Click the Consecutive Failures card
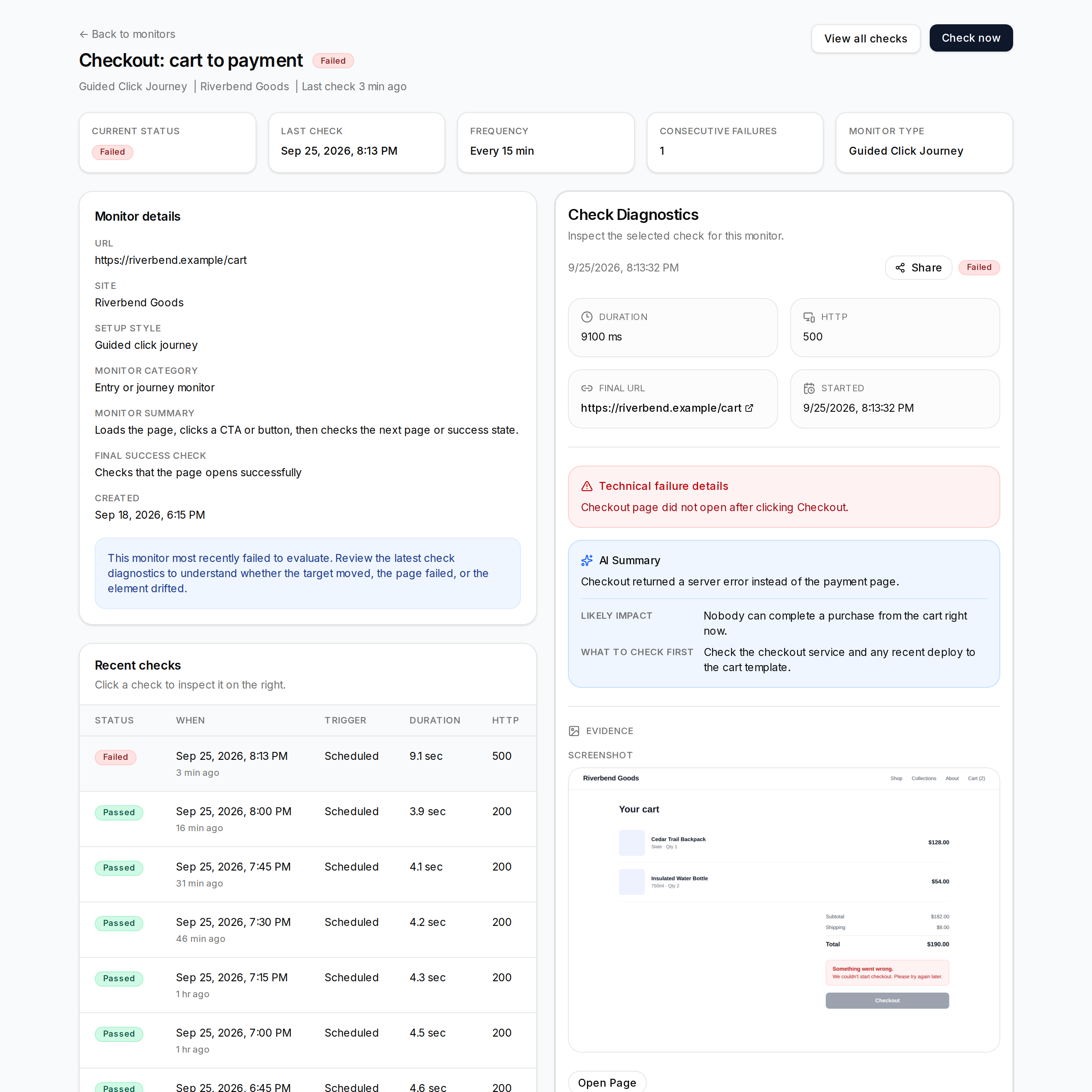Viewport: 1092px width, 1092px height. [735, 143]
